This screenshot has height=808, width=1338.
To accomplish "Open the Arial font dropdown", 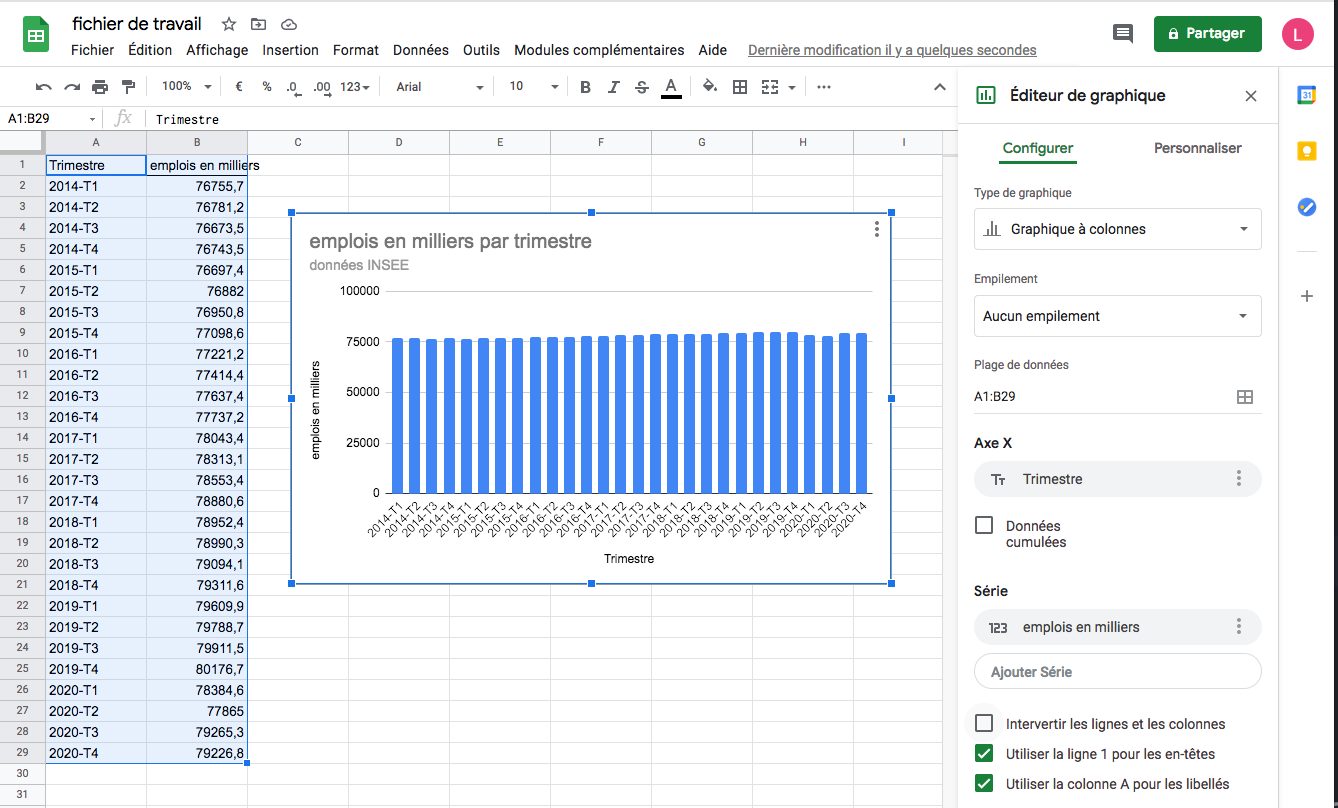I will tap(439, 87).
